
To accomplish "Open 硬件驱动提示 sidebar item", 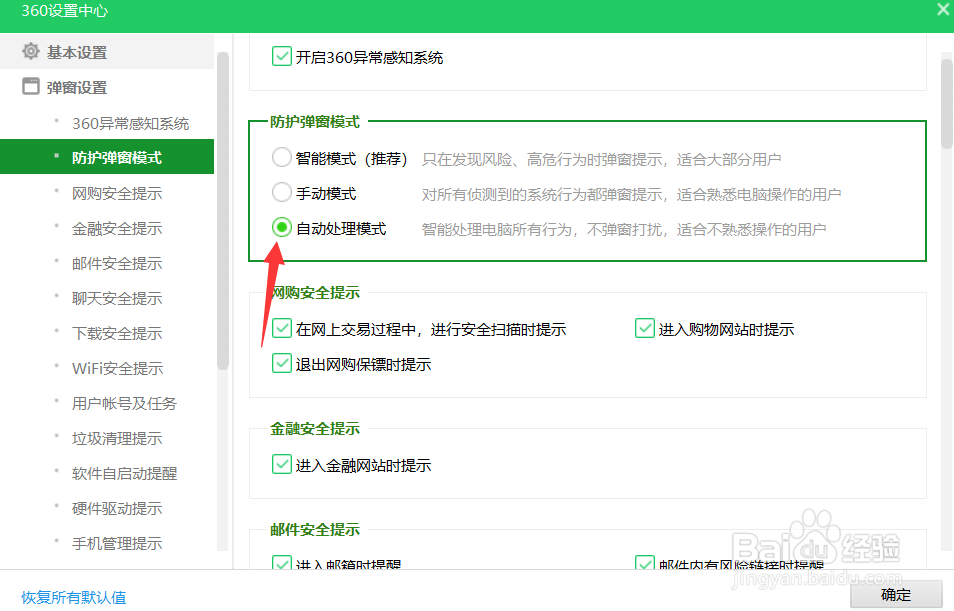I will click(x=117, y=509).
